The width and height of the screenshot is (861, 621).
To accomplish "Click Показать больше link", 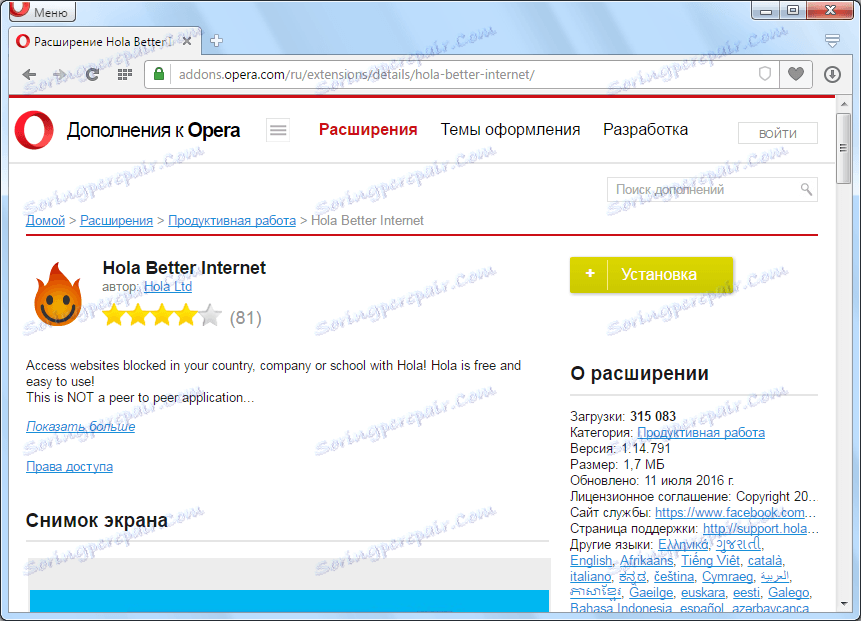I will click(x=81, y=427).
